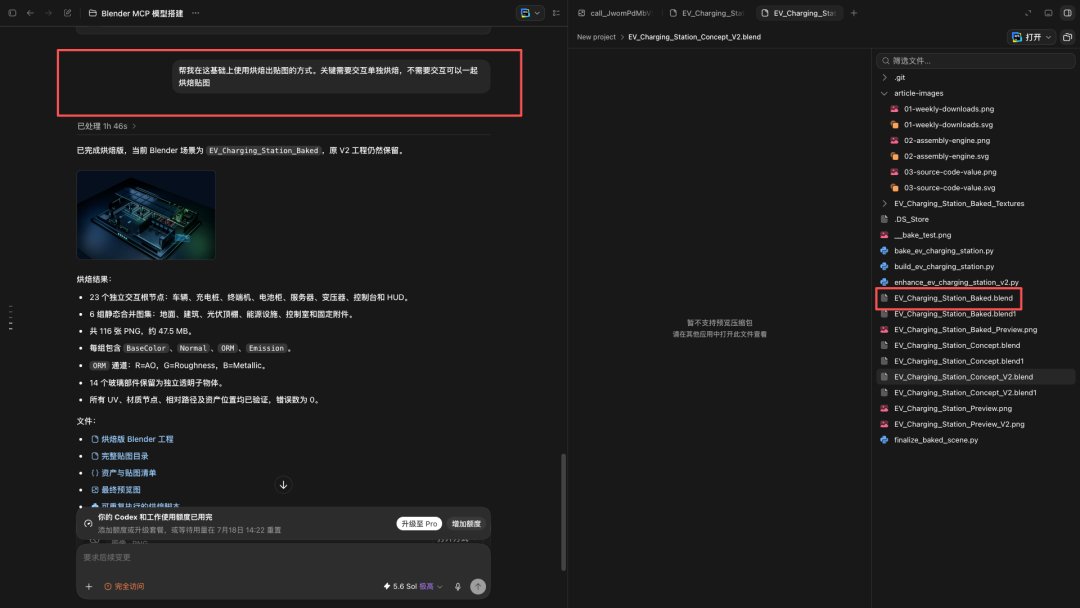The image size is (1080, 608).
Task: Open the 5.6 Sol 极高 model dropdown
Action: click(413, 587)
